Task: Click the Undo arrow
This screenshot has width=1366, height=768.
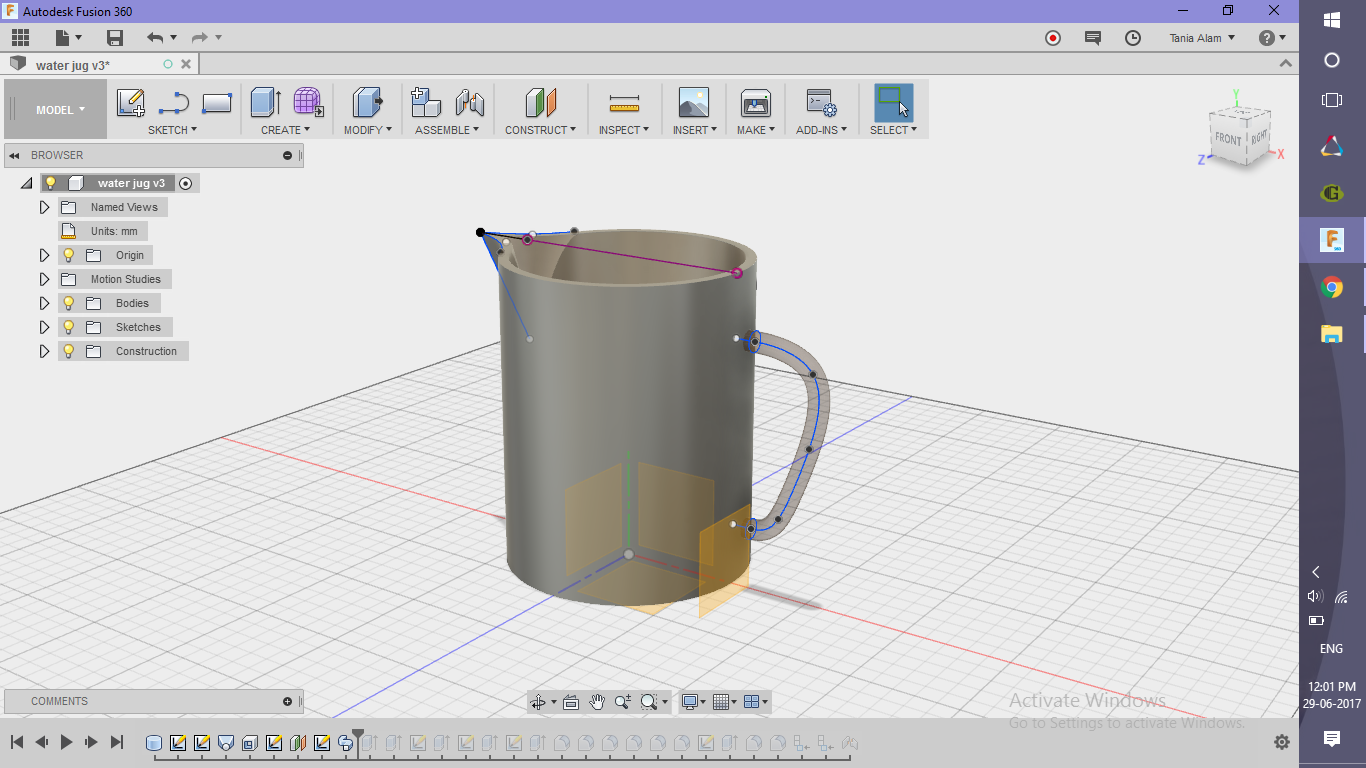Action: 155,38
